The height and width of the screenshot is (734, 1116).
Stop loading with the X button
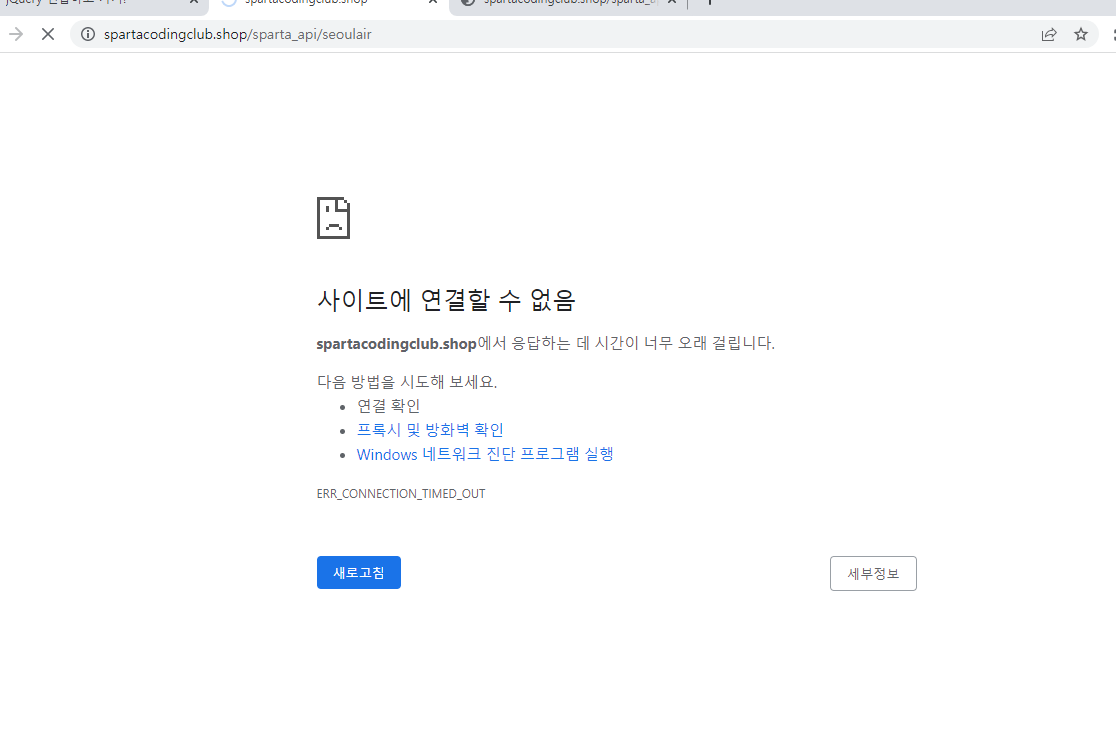pyautogui.click(x=48, y=34)
